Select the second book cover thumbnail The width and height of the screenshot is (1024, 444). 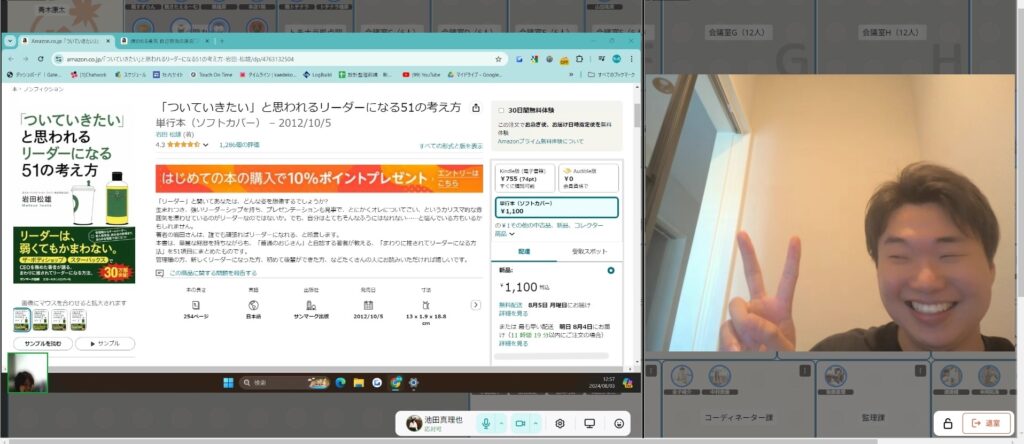[40, 320]
